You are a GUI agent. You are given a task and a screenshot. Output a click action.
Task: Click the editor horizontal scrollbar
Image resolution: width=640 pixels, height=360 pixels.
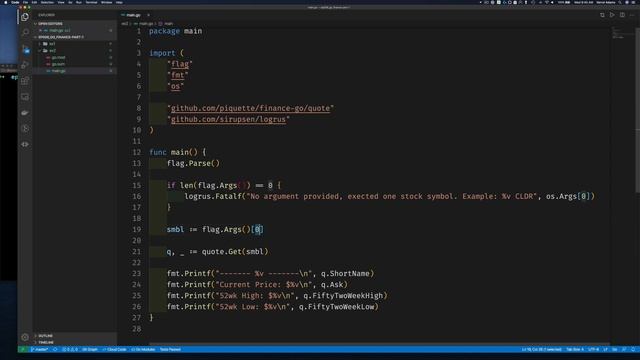click(380, 344)
